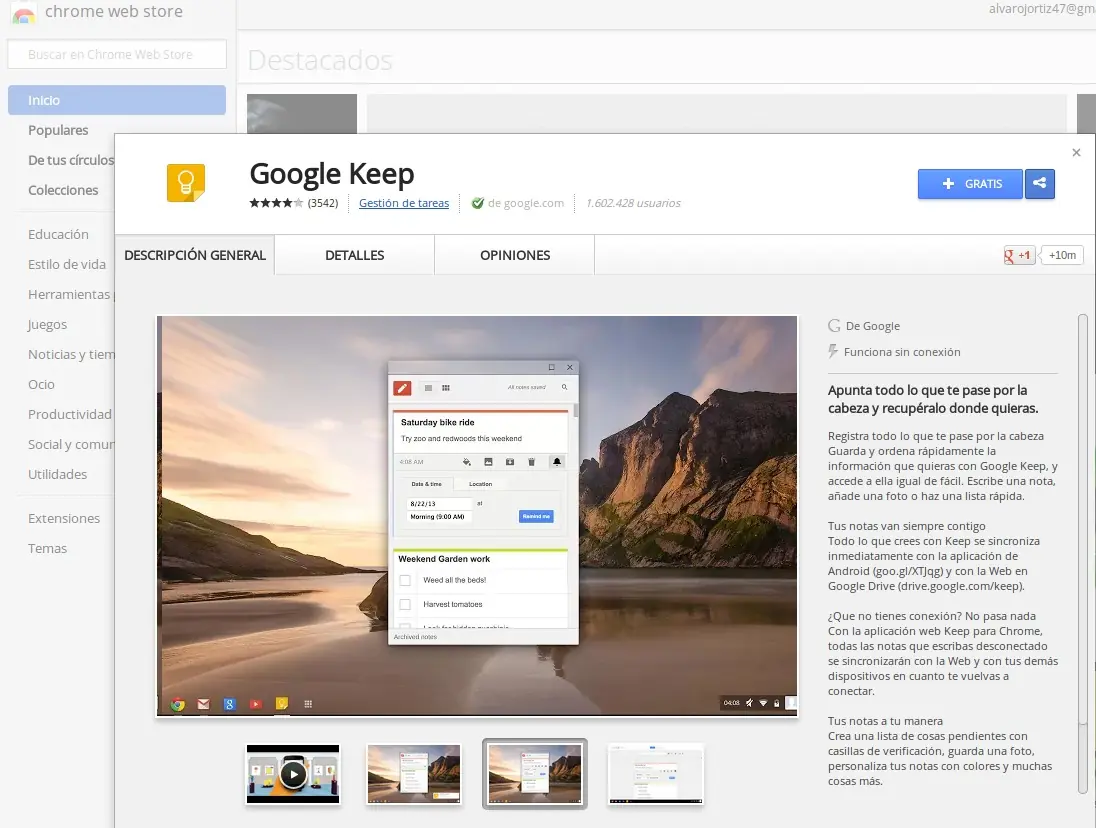1096x828 pixels.
Task: Choose the Social y comunicación category
Action: tap(71, 444)
